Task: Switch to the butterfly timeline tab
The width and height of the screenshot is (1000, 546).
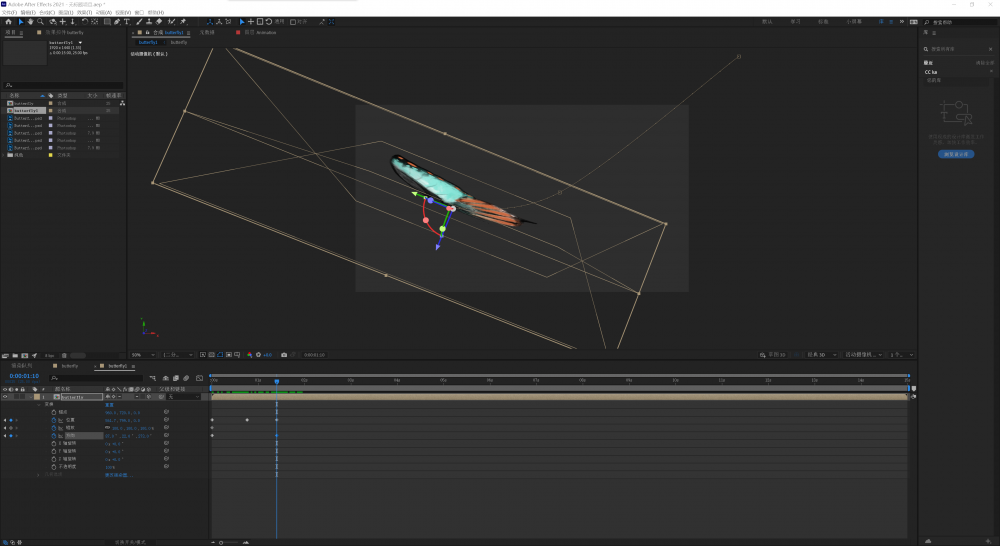Action: click(x=70, y=366)
